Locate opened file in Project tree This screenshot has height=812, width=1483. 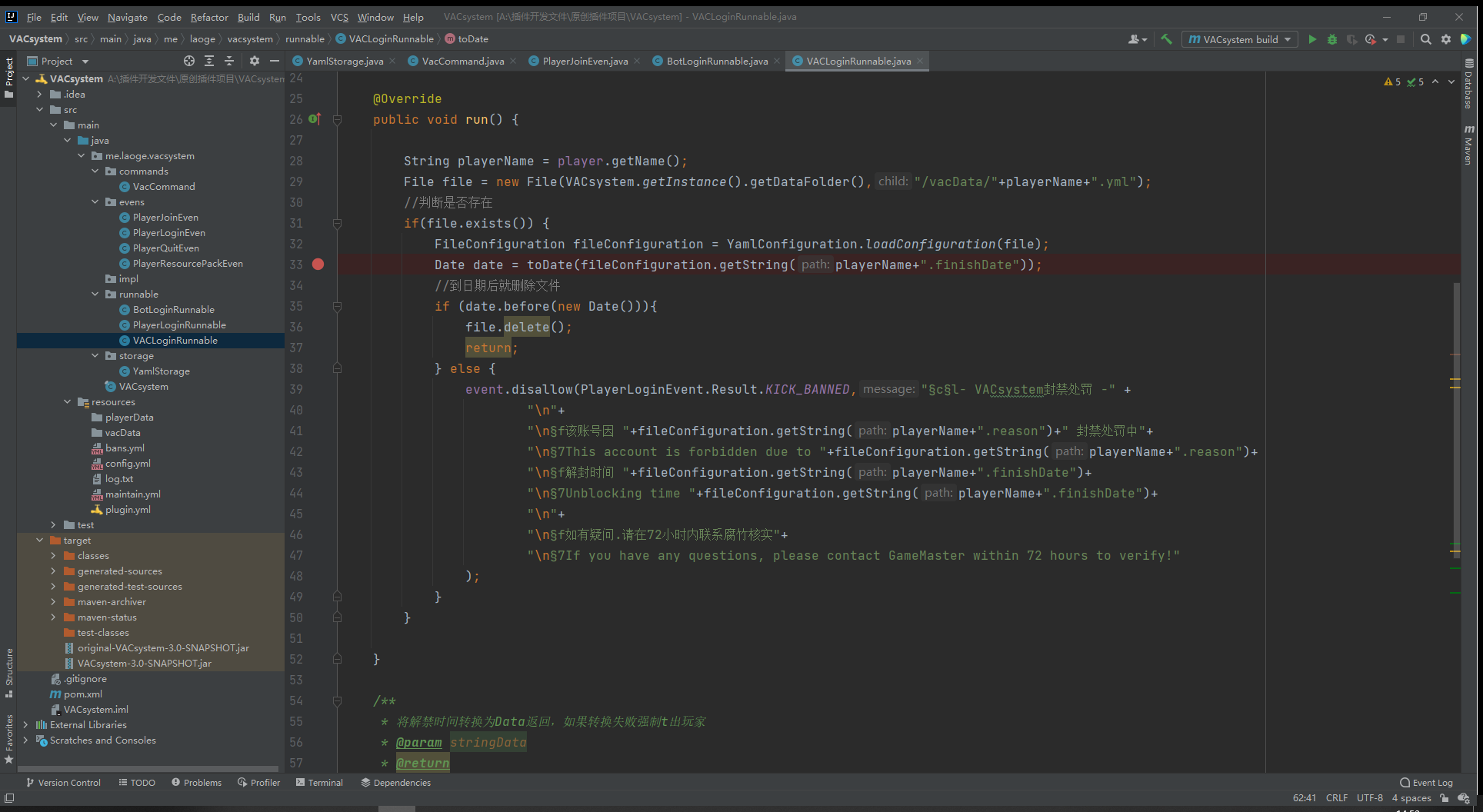coord(189,61)
